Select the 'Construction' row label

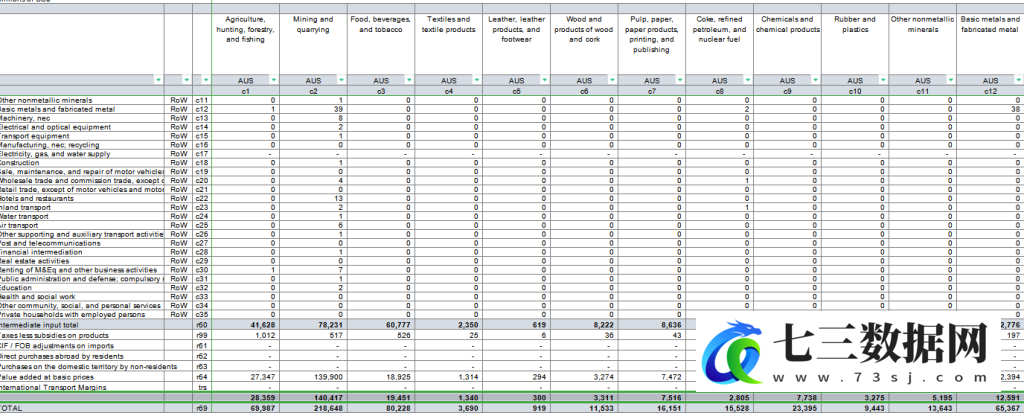point(20,163)
